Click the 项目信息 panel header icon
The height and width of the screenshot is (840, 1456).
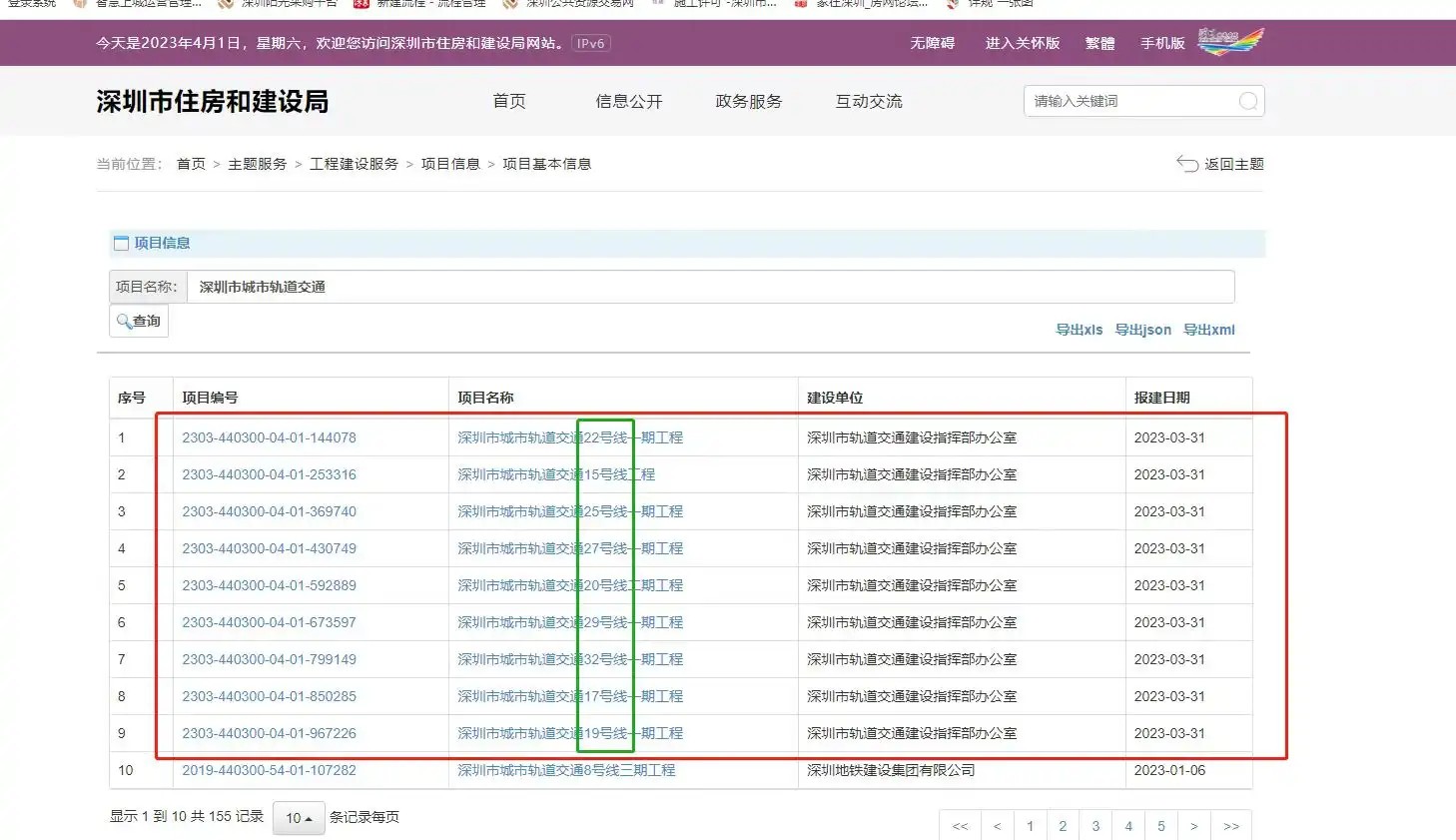click(122, 243)
